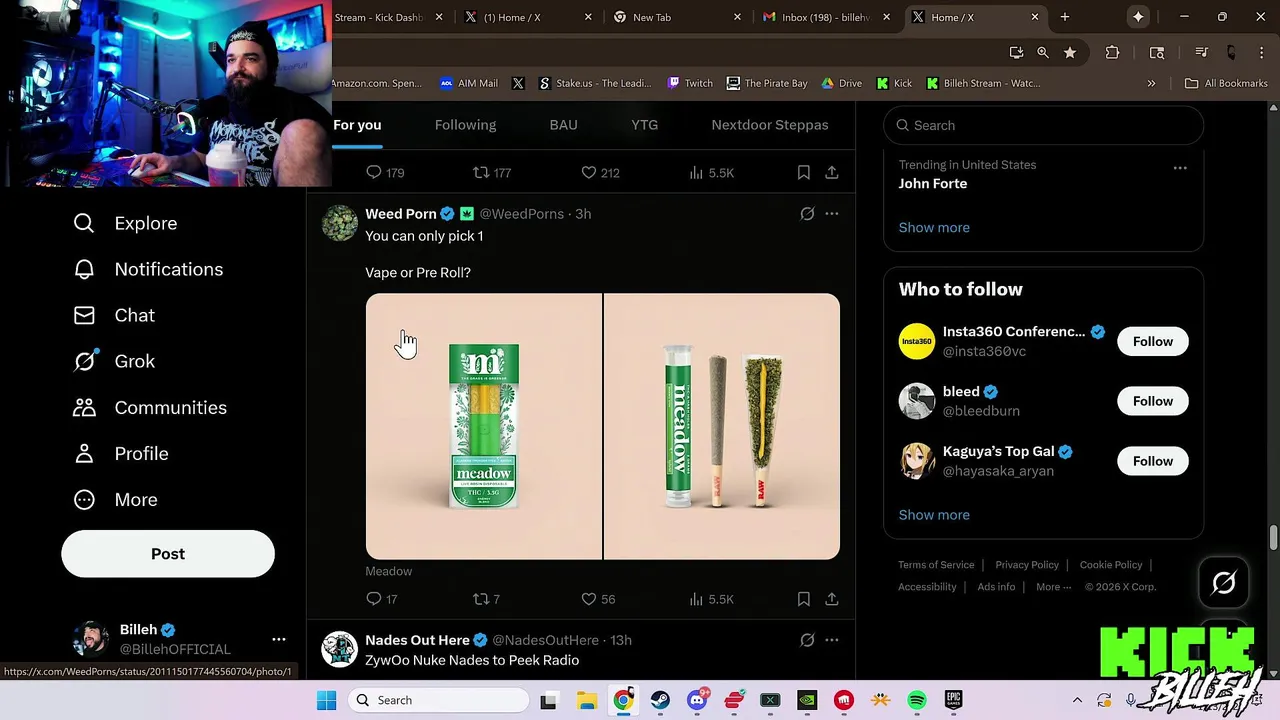Open Explore in the sidebar
Viewport: 1280px width, 720px height.
125,223
